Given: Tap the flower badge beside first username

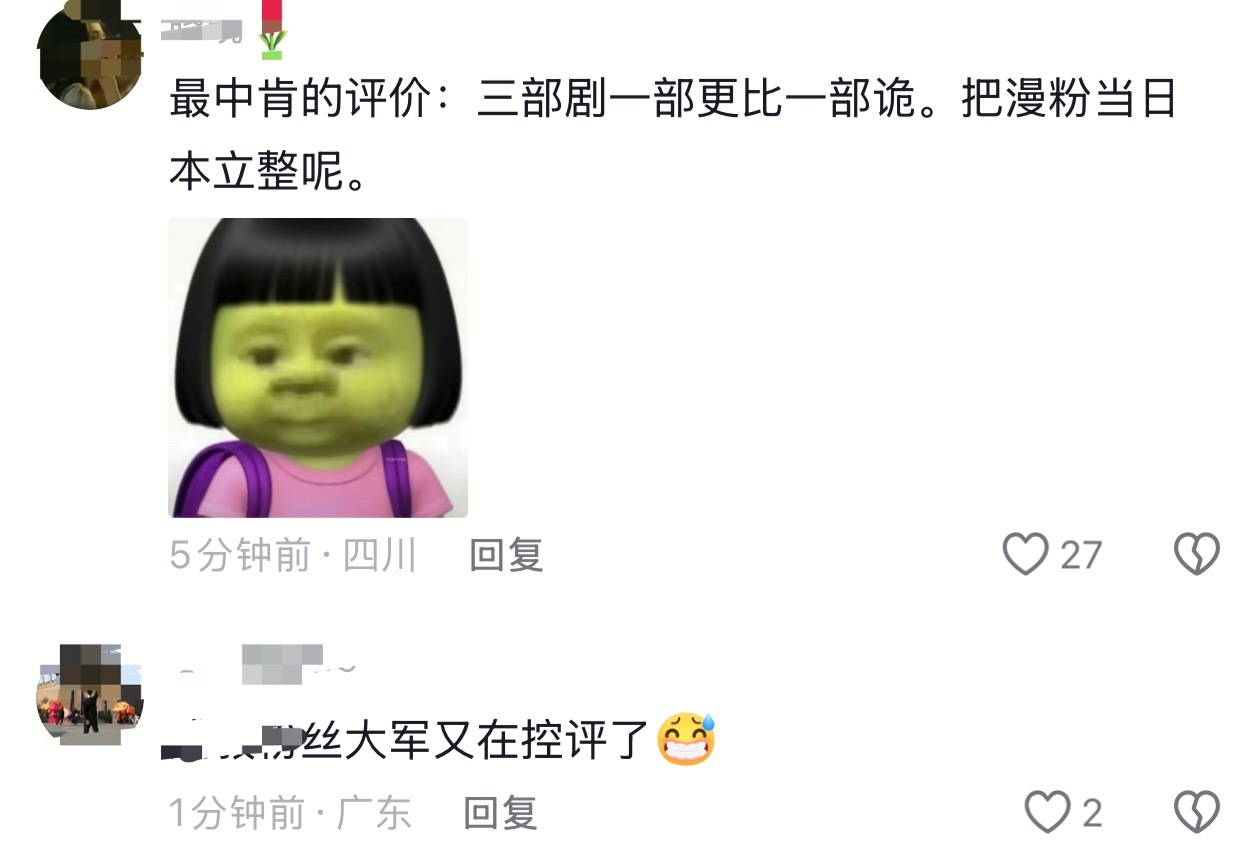Looking at the screenshot, I should [272, 29].
